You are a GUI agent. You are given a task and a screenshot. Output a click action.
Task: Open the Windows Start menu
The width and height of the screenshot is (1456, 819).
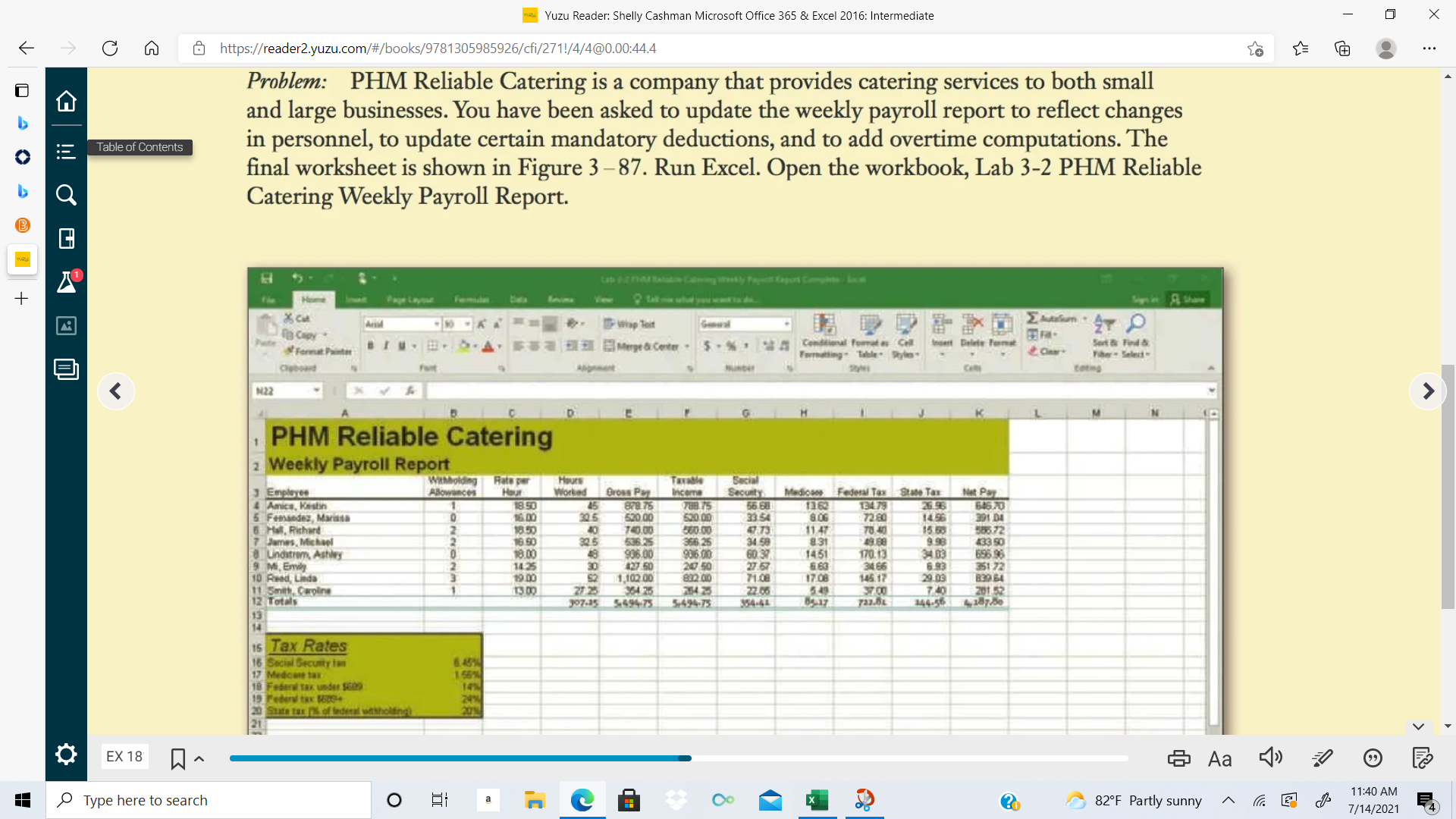[x=23, y=800]
